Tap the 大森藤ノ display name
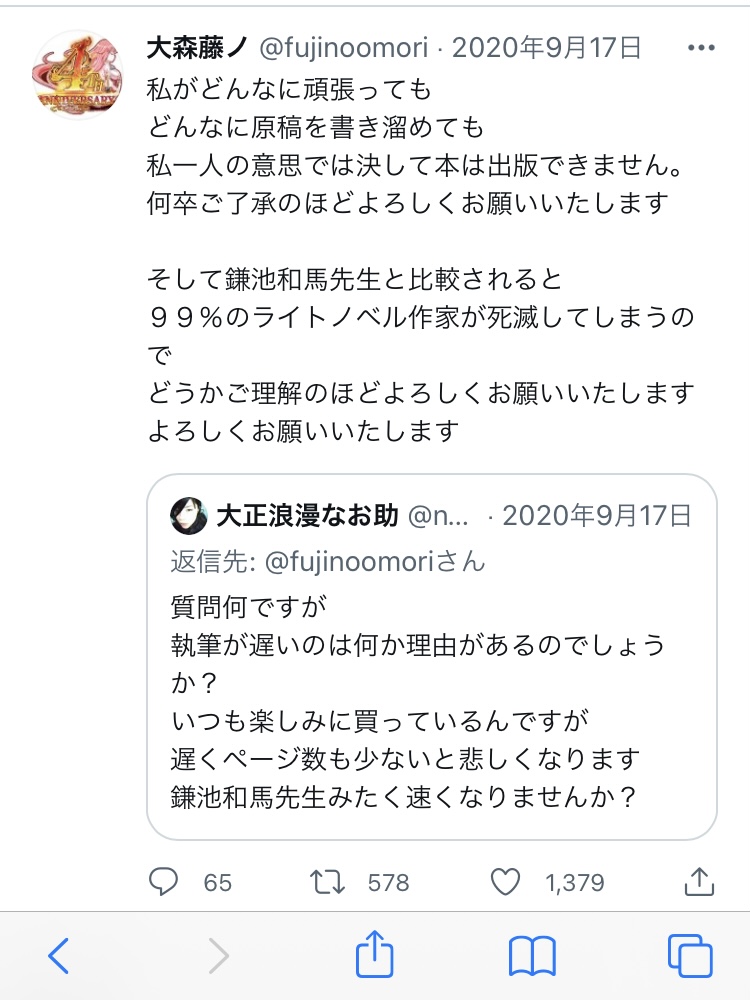Viewport: 750px width, 1000px height. pos(198,47)
